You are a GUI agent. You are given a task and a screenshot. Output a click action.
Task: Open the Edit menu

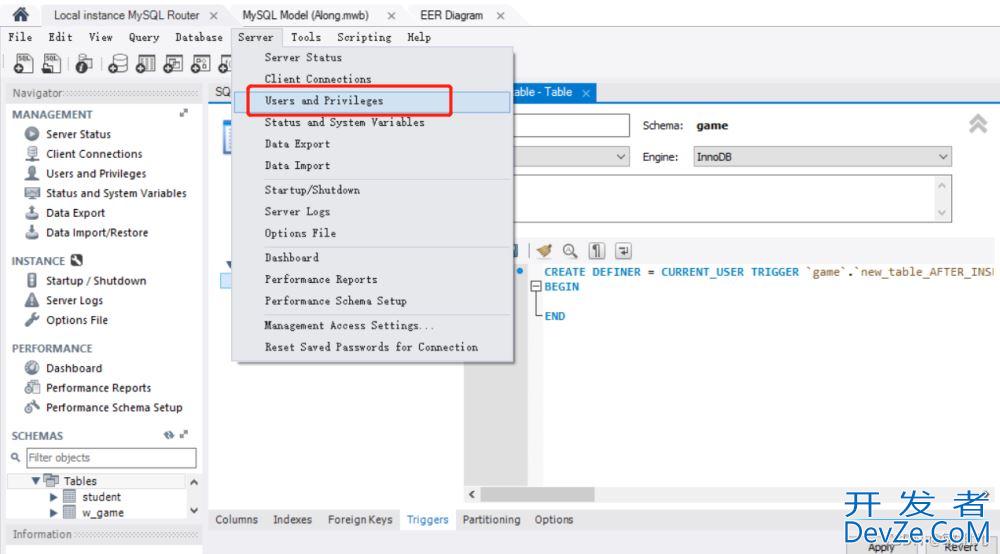(61, 37)
